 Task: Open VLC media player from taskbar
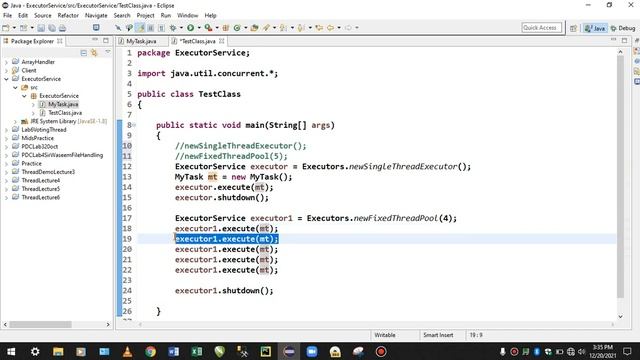coord(127,351)
